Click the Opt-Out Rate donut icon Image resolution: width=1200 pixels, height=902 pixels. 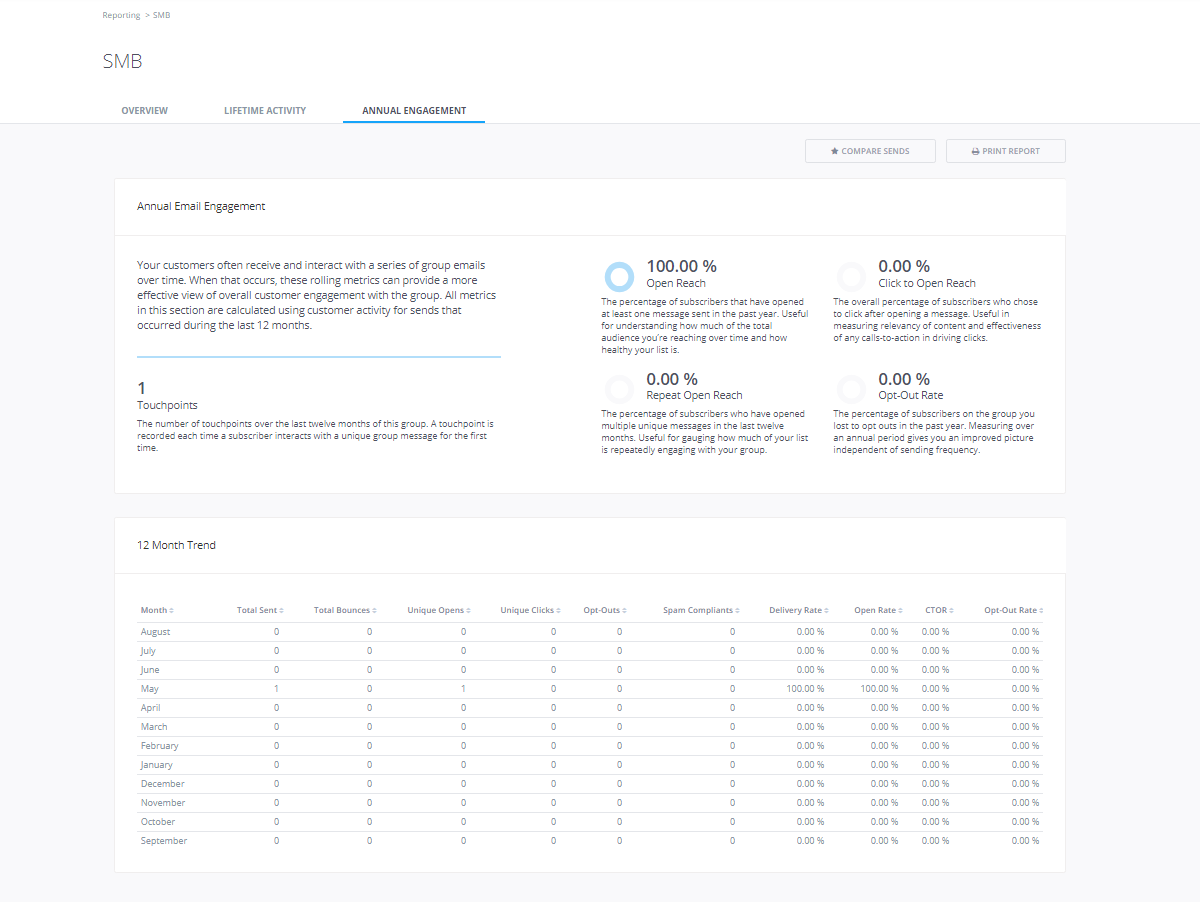[x=851, y=389]
